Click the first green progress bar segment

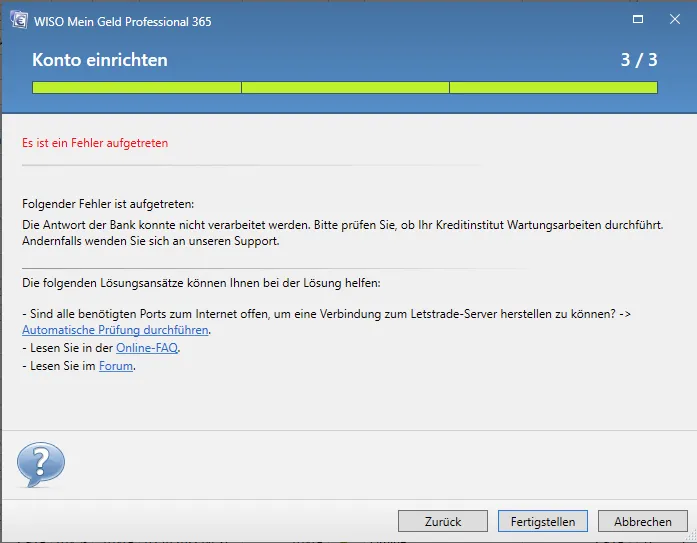pyautogui.click(x=137, y=88)
